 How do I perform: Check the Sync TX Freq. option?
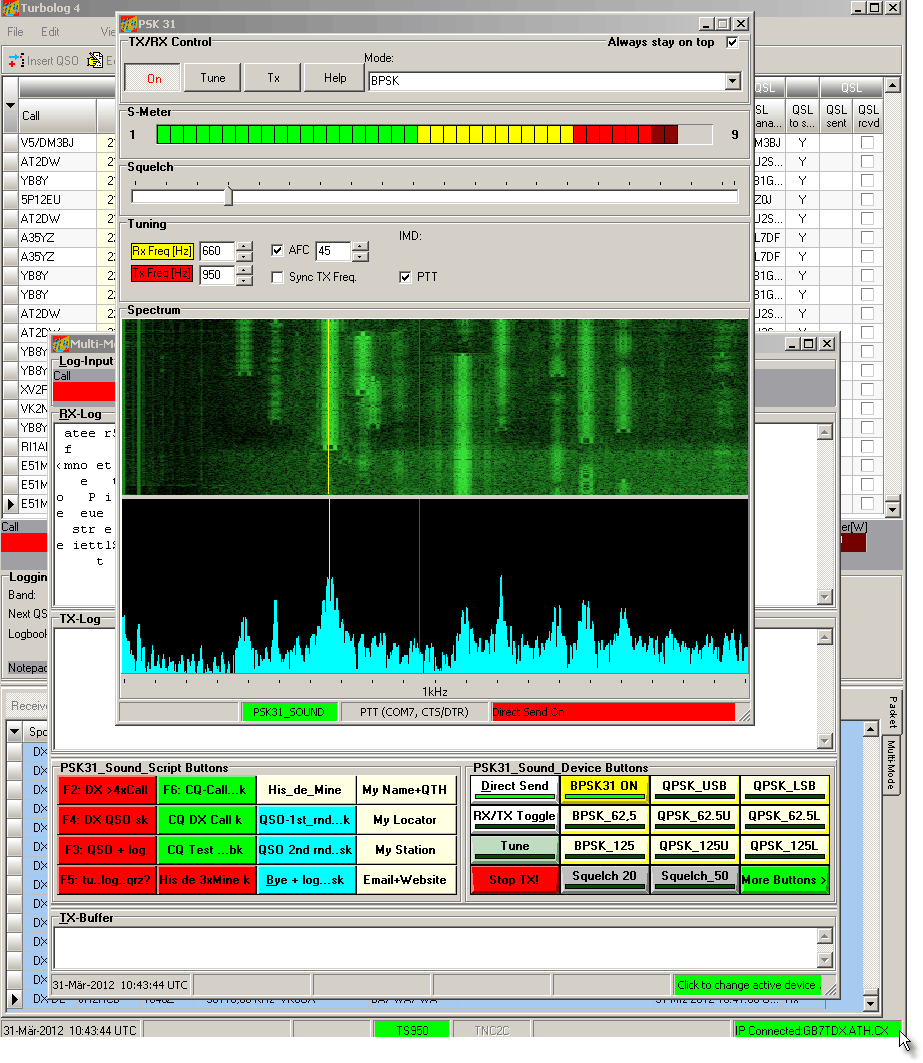coord(277,277)
